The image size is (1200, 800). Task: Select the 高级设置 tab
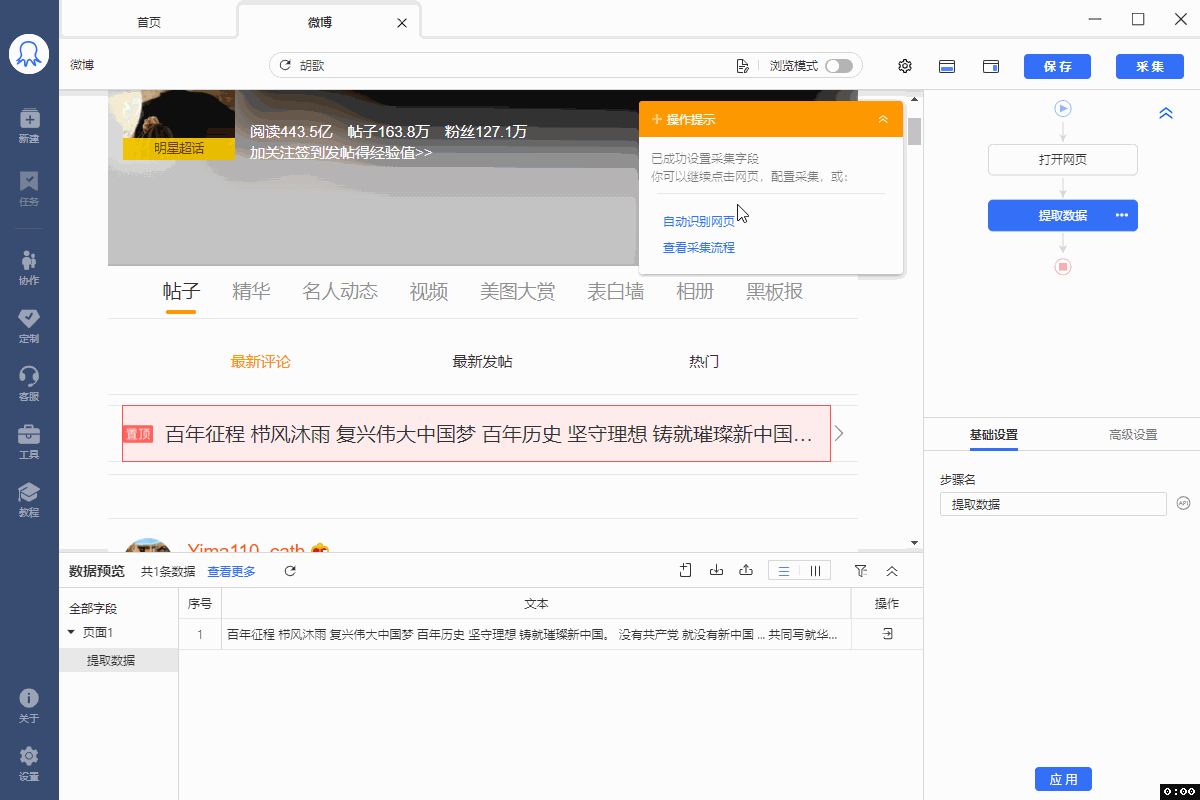(x=1133, y=435)
